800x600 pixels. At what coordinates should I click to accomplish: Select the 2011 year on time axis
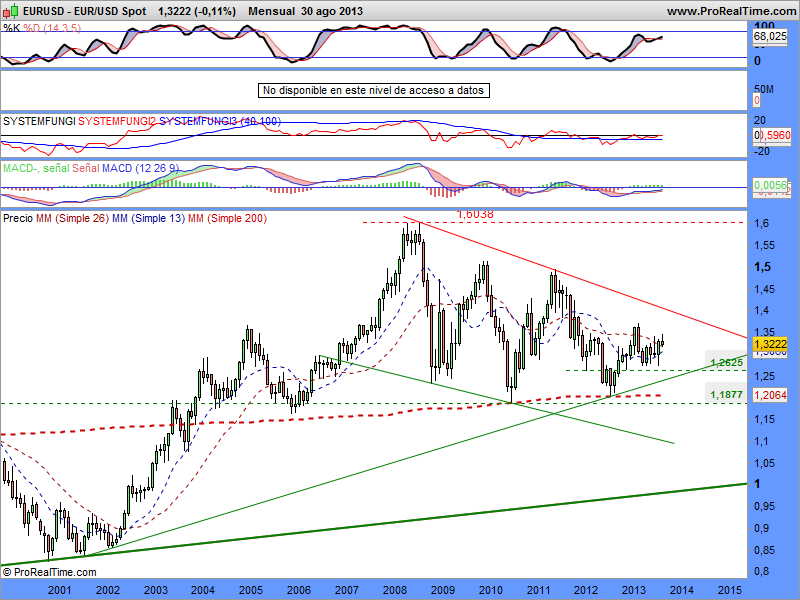point(539,590)
